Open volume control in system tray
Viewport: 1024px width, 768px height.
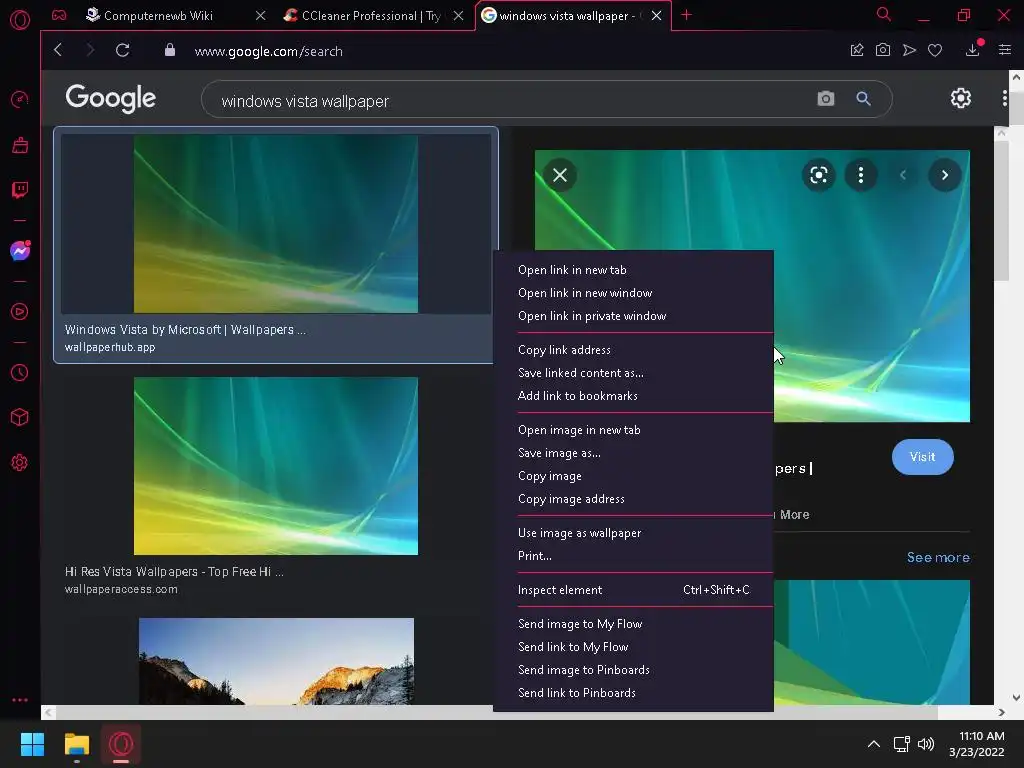click(x=926, y=744)
